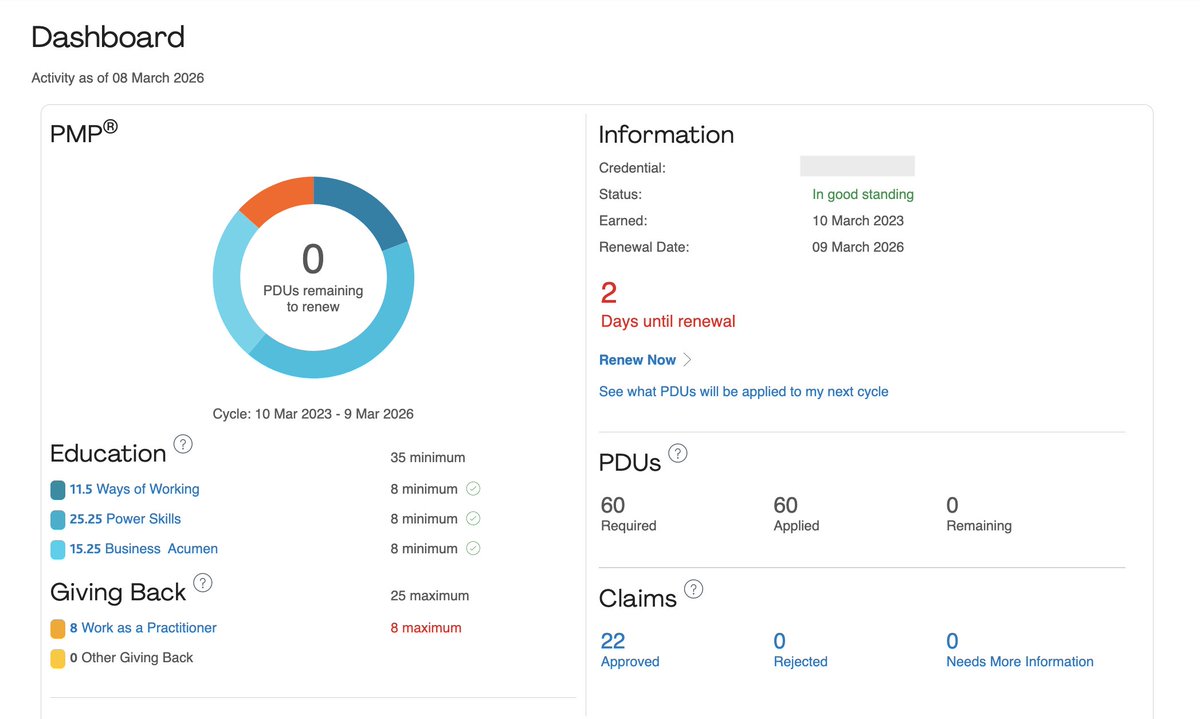Click the 35 minimum education text

(x=428, y=457)
